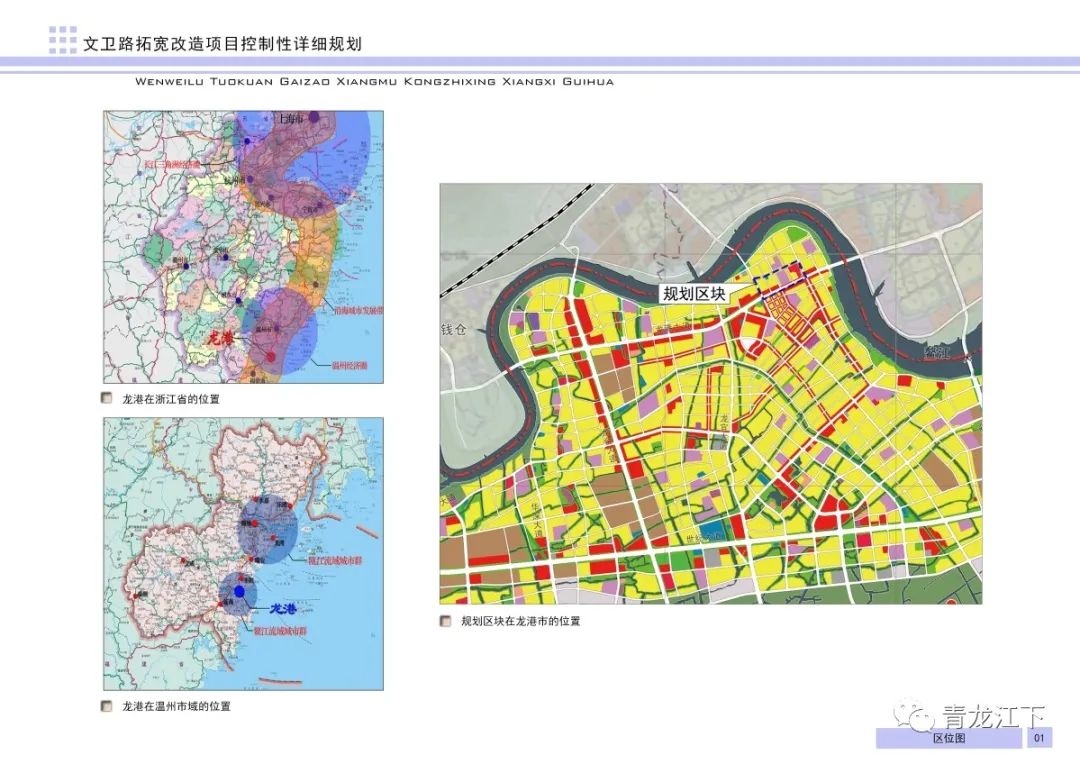Click the page number 01 box
Screen dimensions: 1080x764
tap(1039, 738)
